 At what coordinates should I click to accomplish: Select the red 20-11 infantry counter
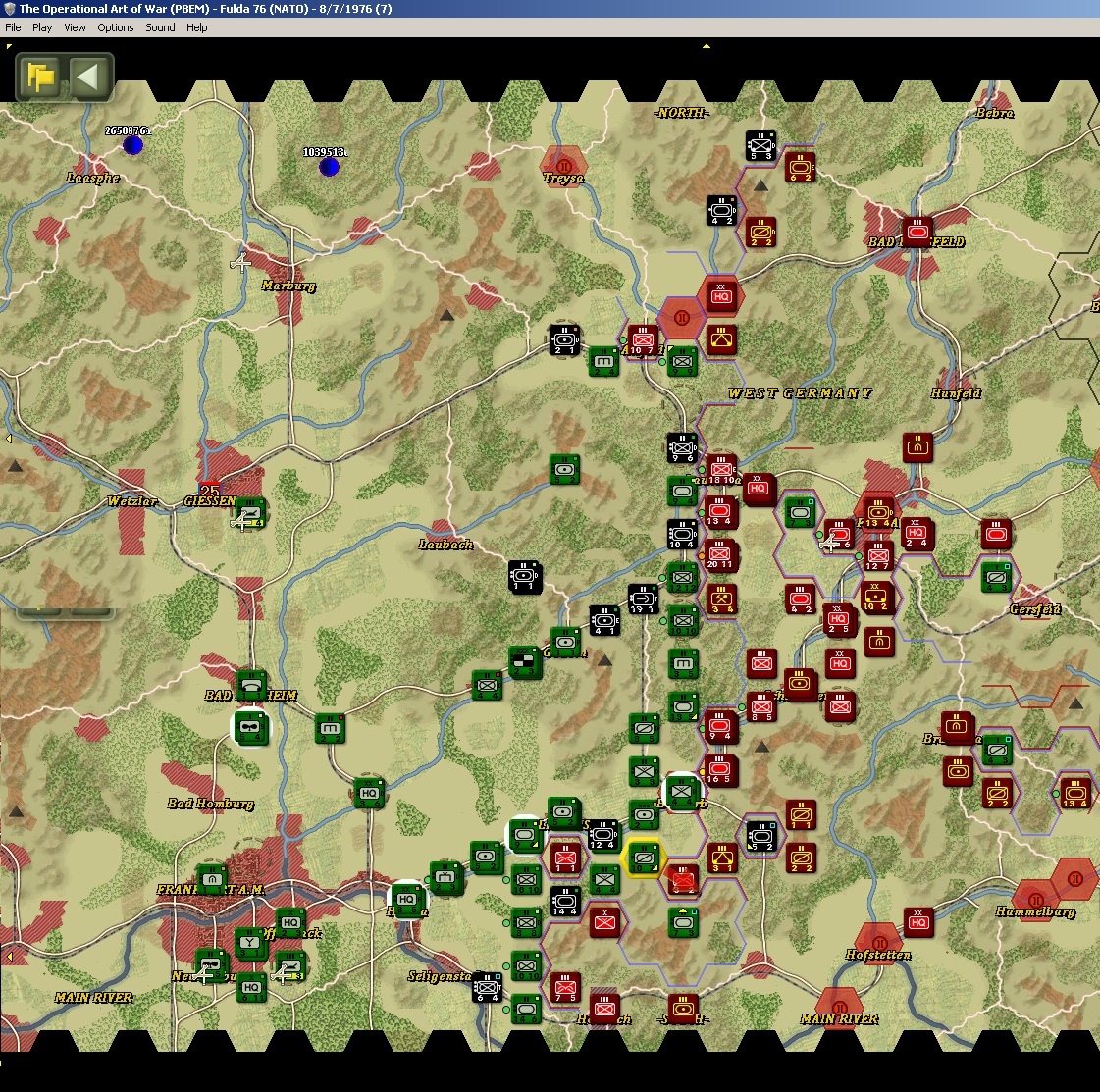tap(721, 554)
